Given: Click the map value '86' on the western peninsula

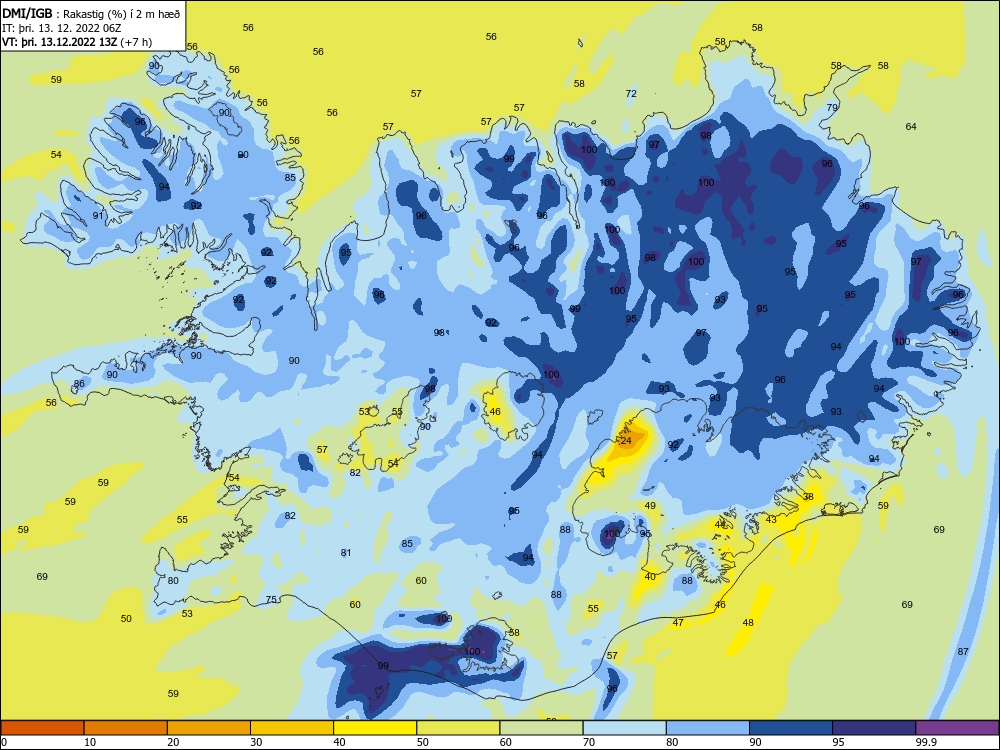Looking at the screenshot, I should [79, 384].
